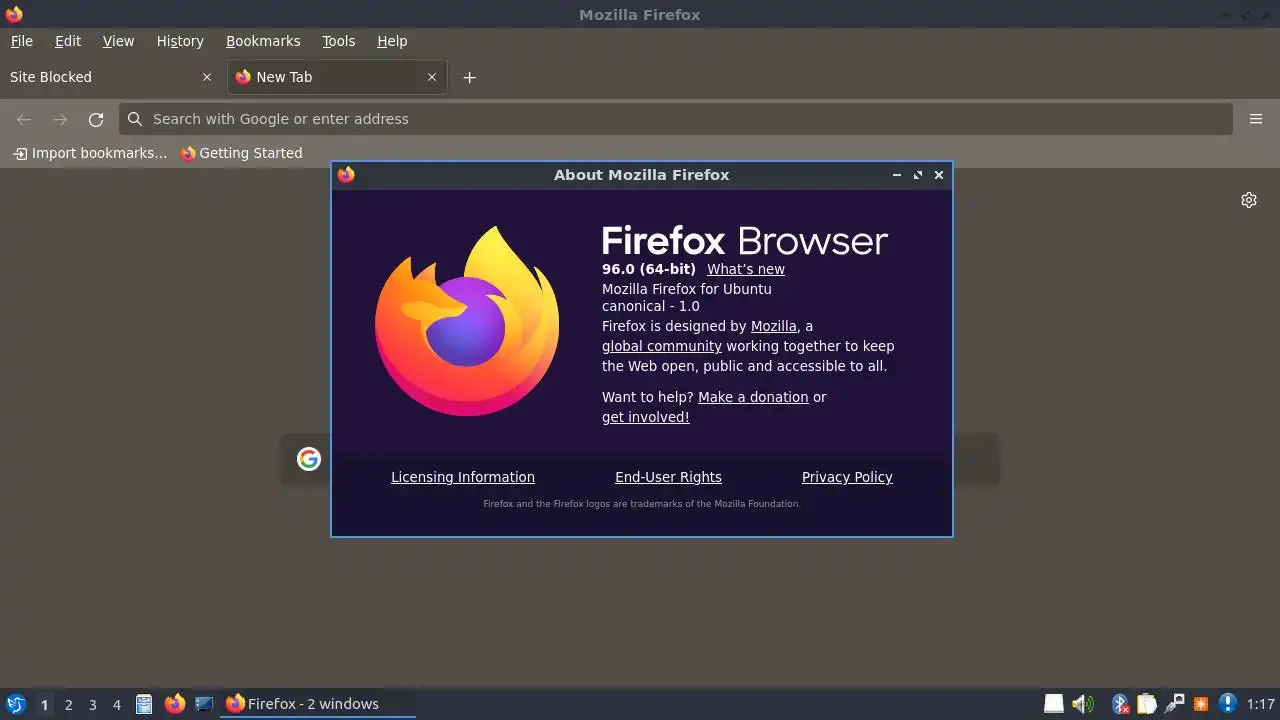Open the Bluetooth tray icon
This screenshot has height=720, width=1280.
coord(1121,704)
